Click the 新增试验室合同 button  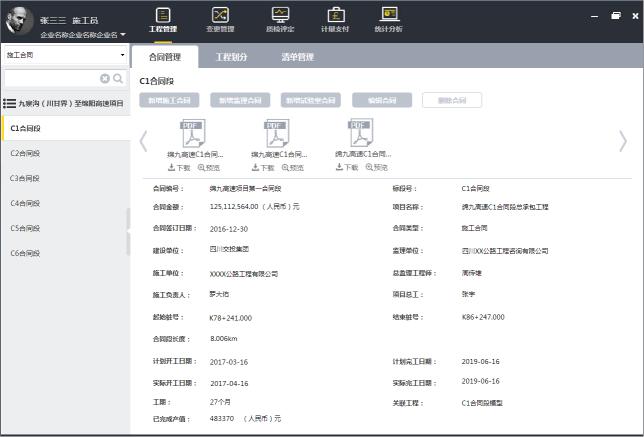click(311, 100)
